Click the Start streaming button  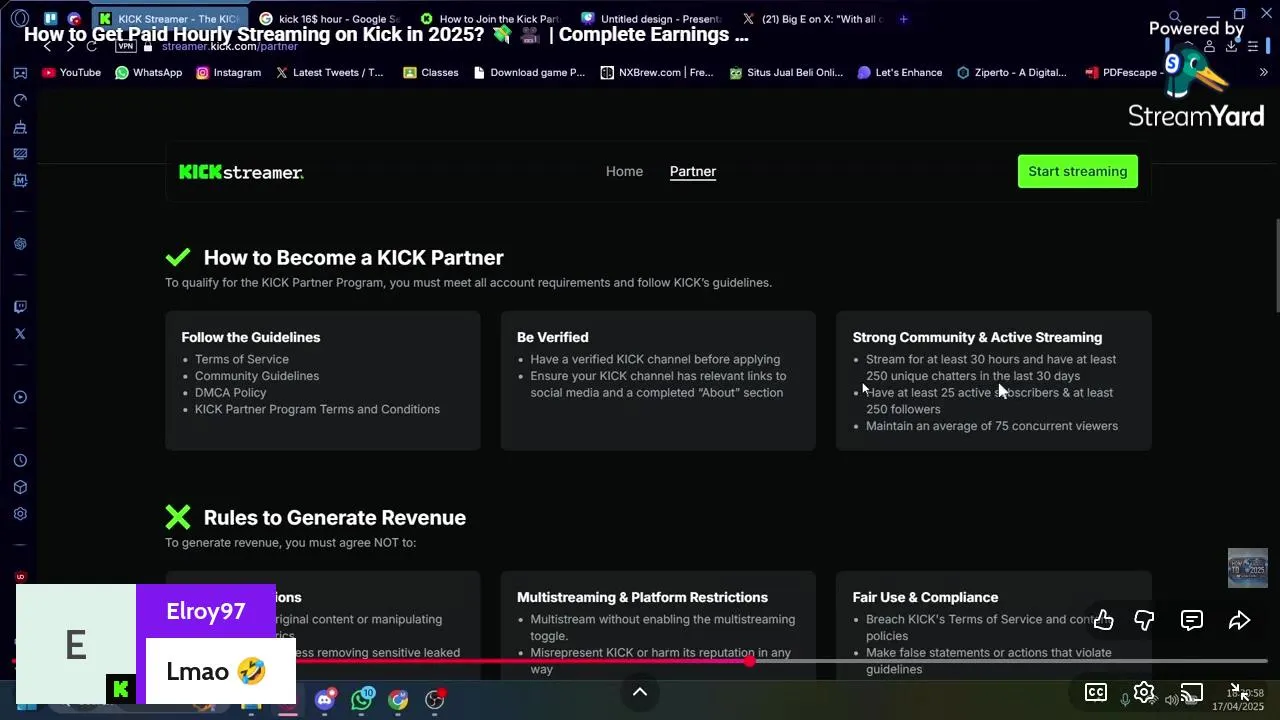pos(1078,171)
